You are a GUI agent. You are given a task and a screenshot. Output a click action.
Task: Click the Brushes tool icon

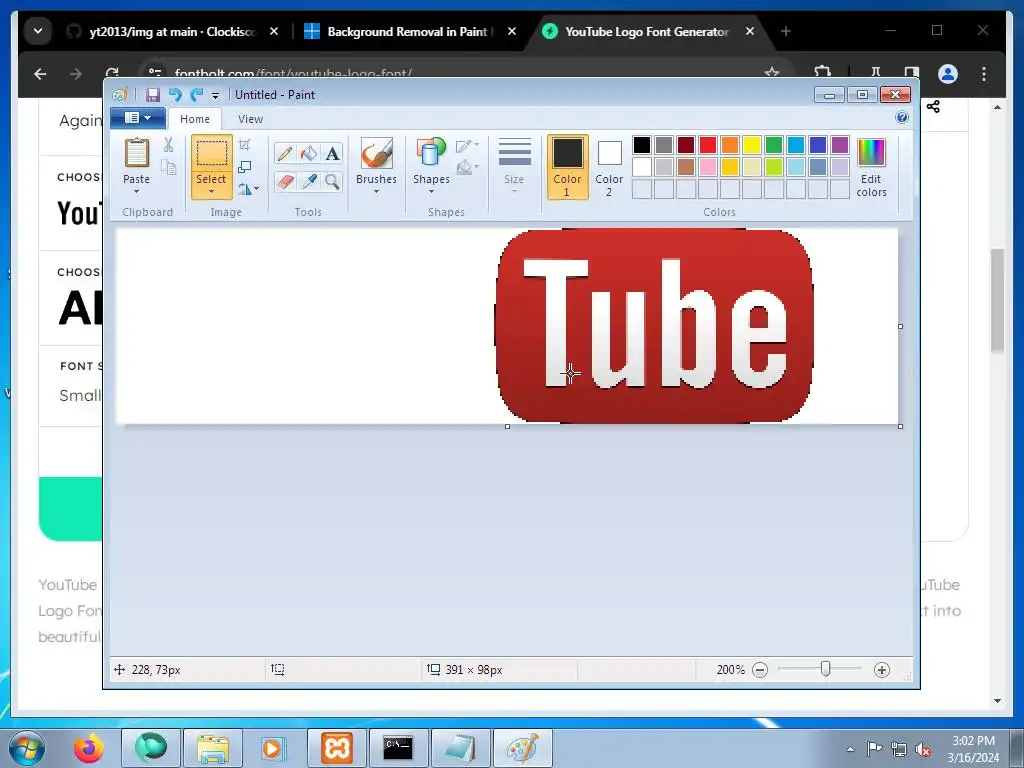pyautogui.click(x=376, y=153)
